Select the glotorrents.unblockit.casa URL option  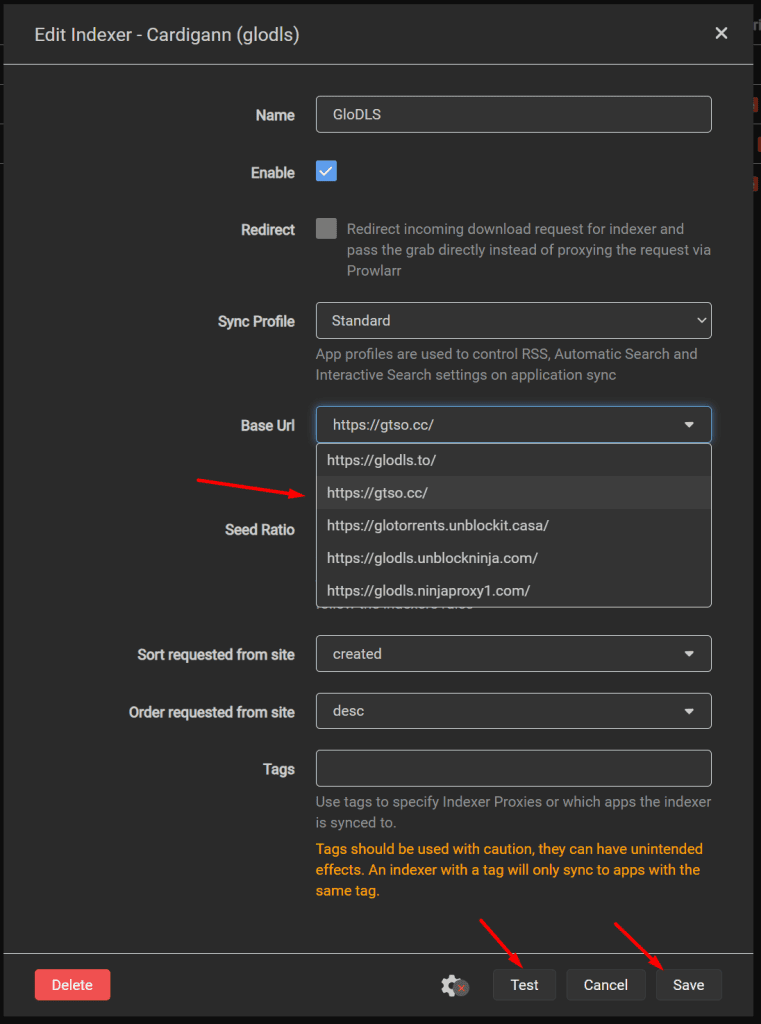coord(437,525)
